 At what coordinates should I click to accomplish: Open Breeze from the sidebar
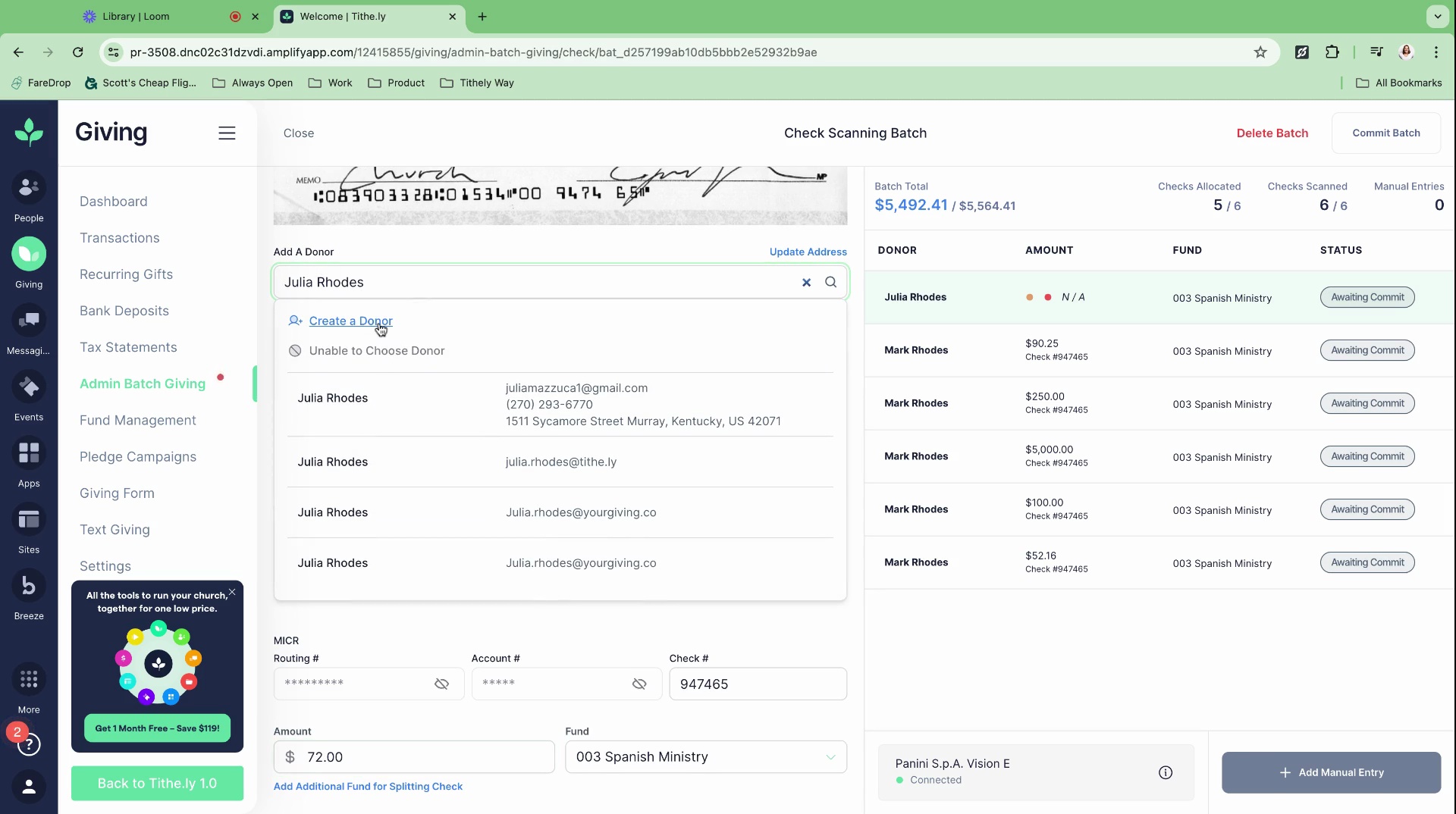click(29, 593)
